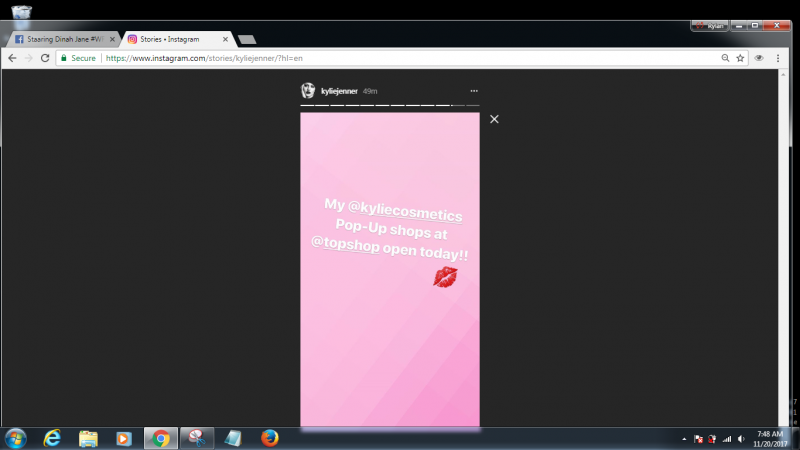Open Chrome's three-dot menu
800x450 pixels.
coord(778,58)
